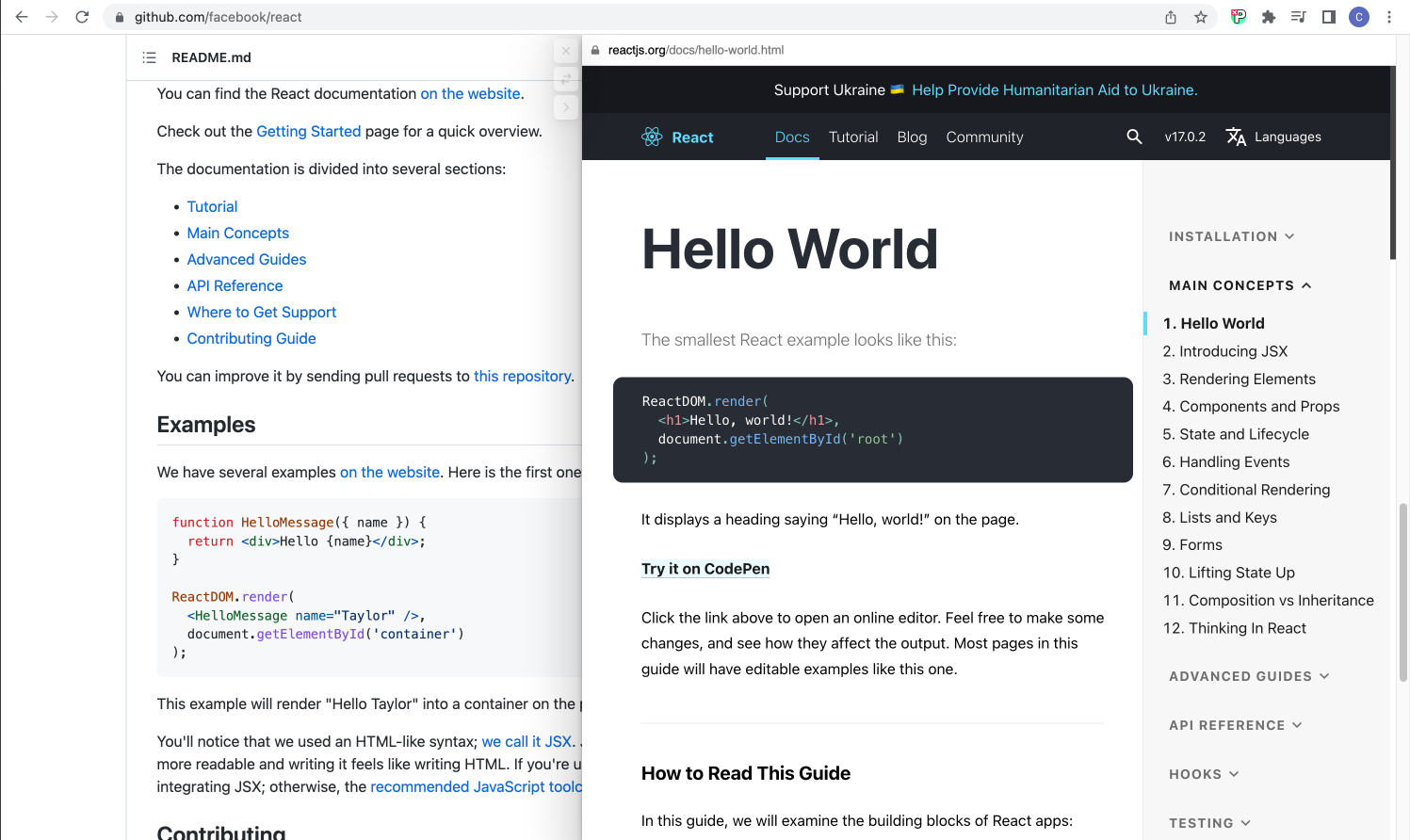1410x840 pixels.
Task: Open the API Reference README link
Action: point(235,285)
